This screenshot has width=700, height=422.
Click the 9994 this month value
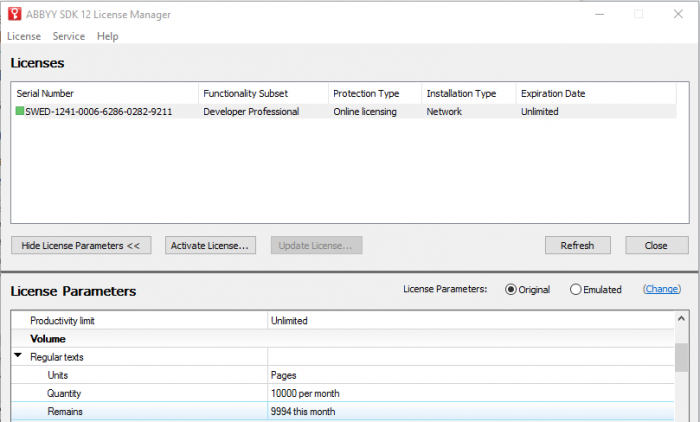303,411
